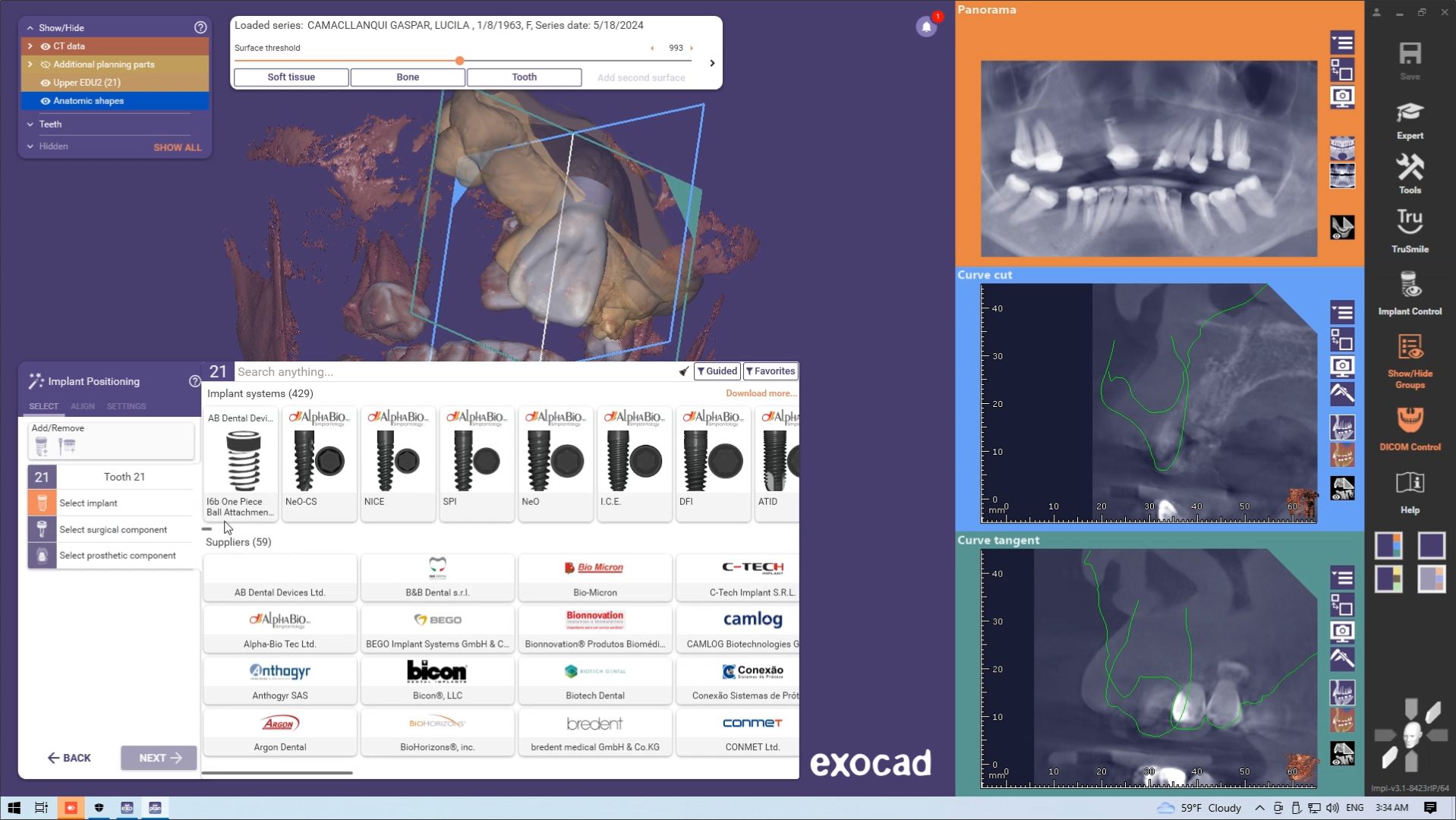Expand the surface threshold panel arrow
The width and height of the screenshot is (1456, 820).
(711, 63)
